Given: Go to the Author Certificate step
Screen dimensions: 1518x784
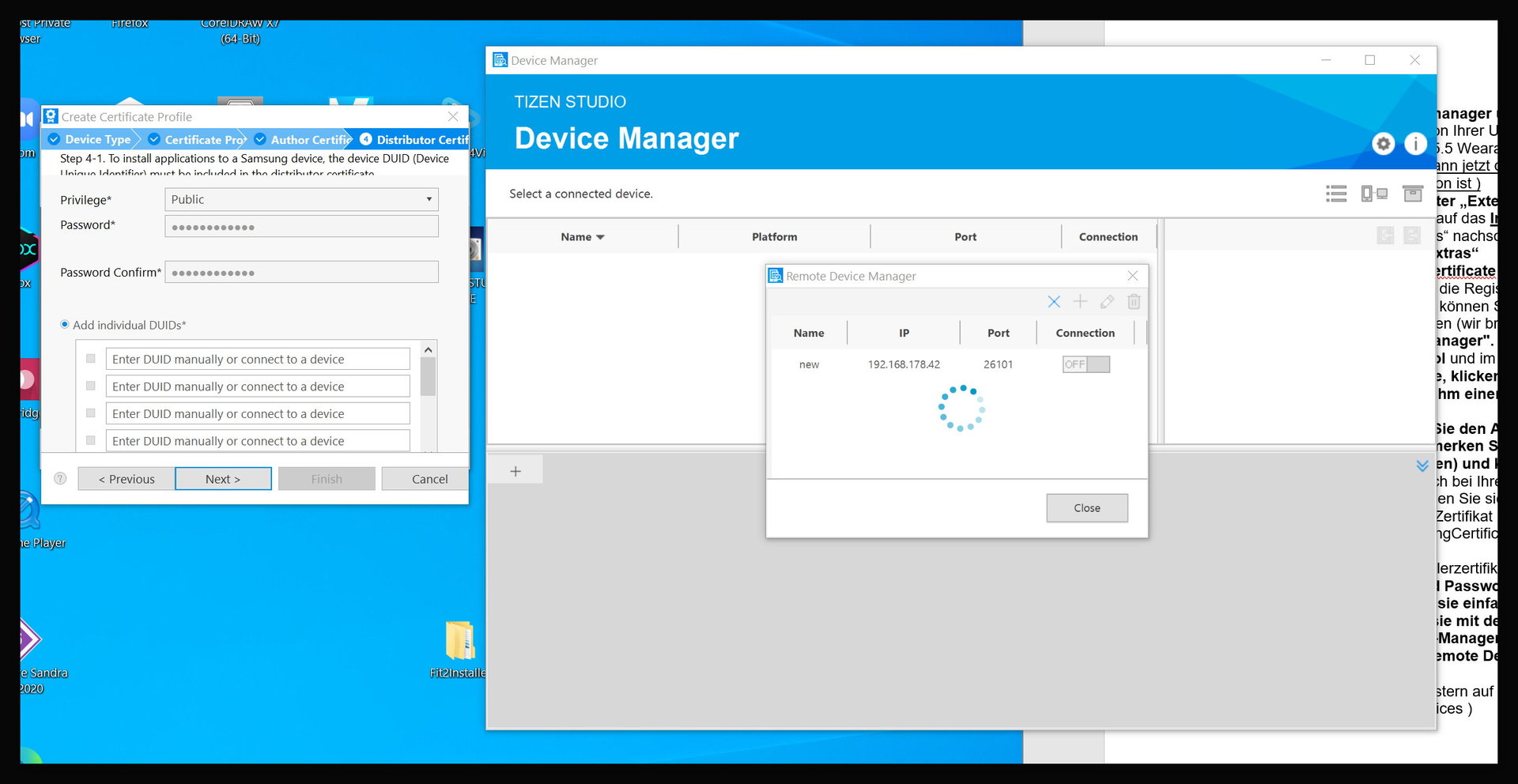Looking at the screenshot, I should point(303,139).
